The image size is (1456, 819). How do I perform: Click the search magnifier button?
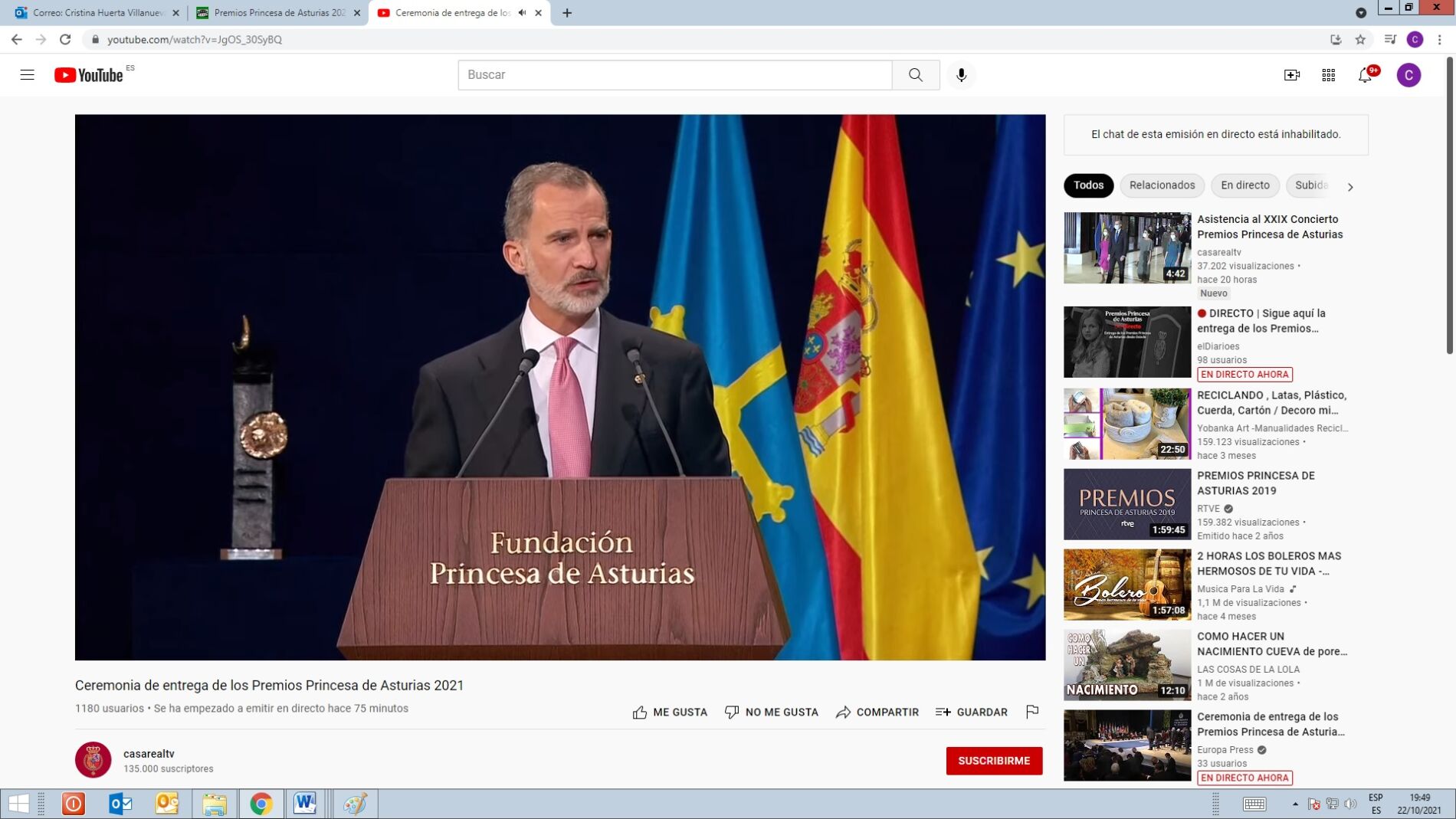915,75
